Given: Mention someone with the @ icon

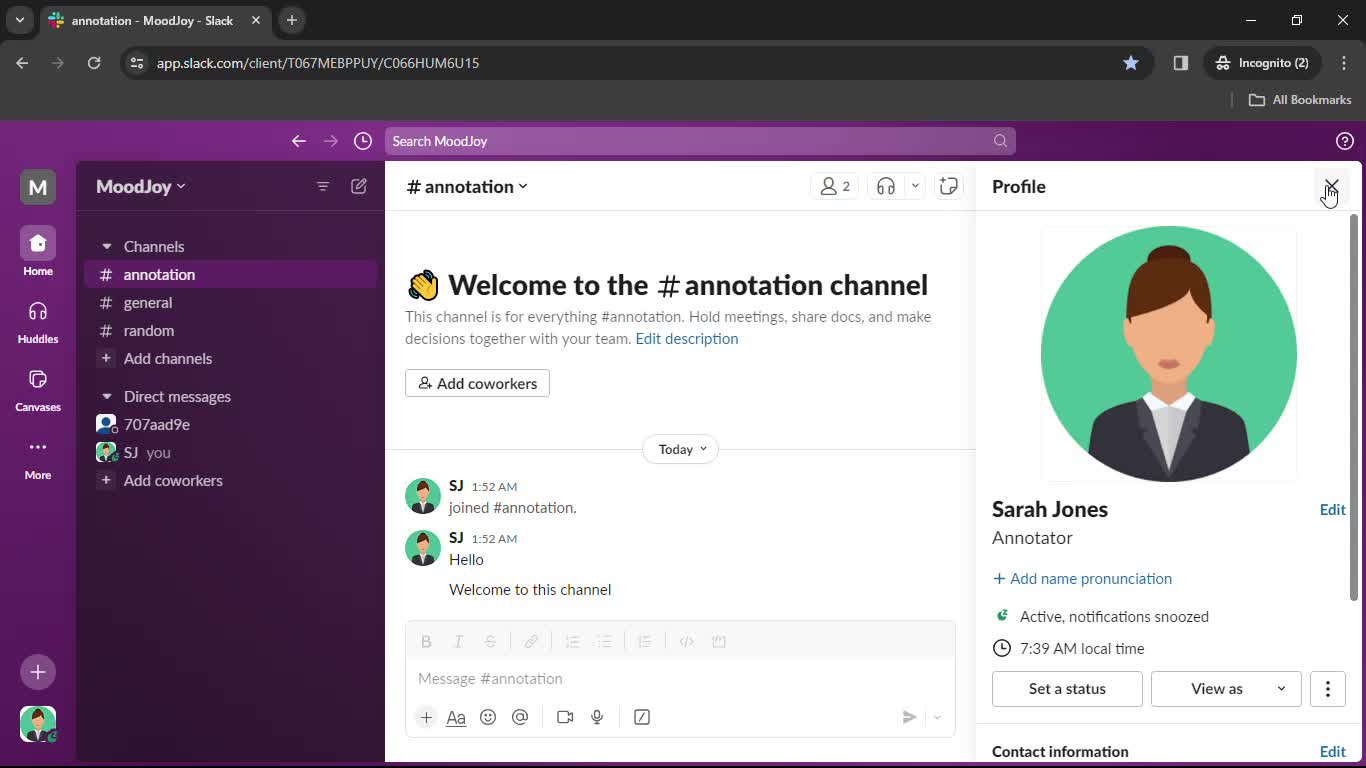Looking at the screenshot, I should pos(520,717).
